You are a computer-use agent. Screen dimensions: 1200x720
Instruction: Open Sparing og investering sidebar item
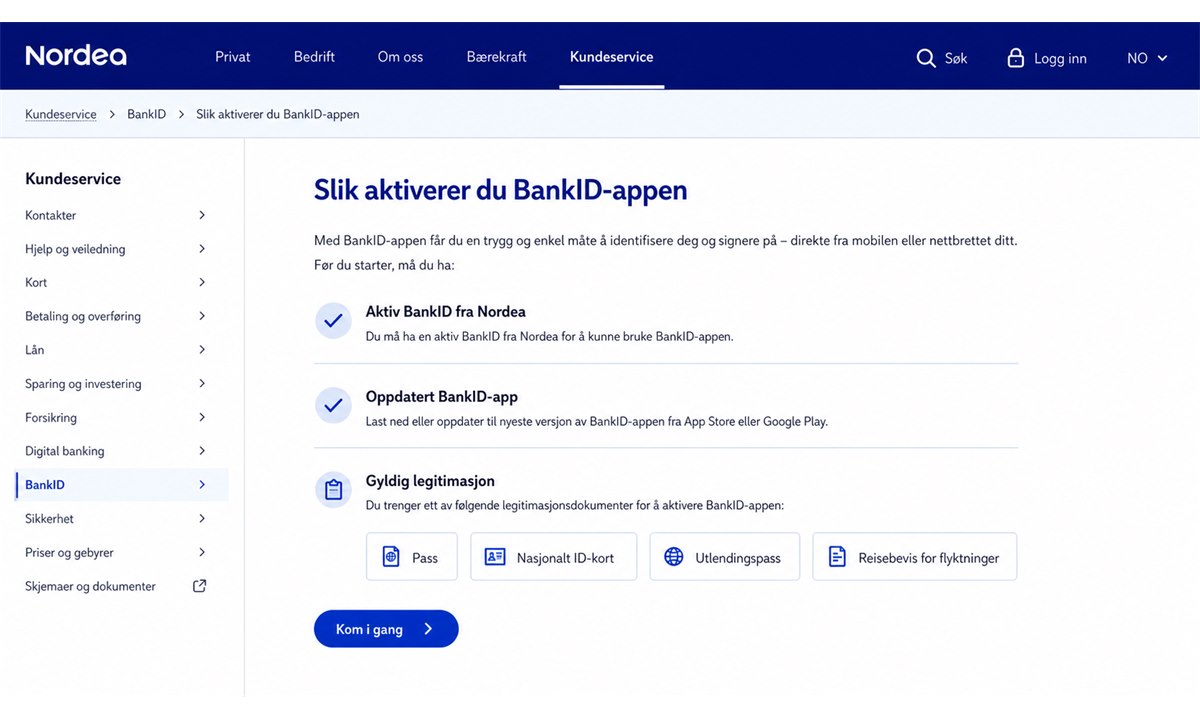tap(83, 383)
